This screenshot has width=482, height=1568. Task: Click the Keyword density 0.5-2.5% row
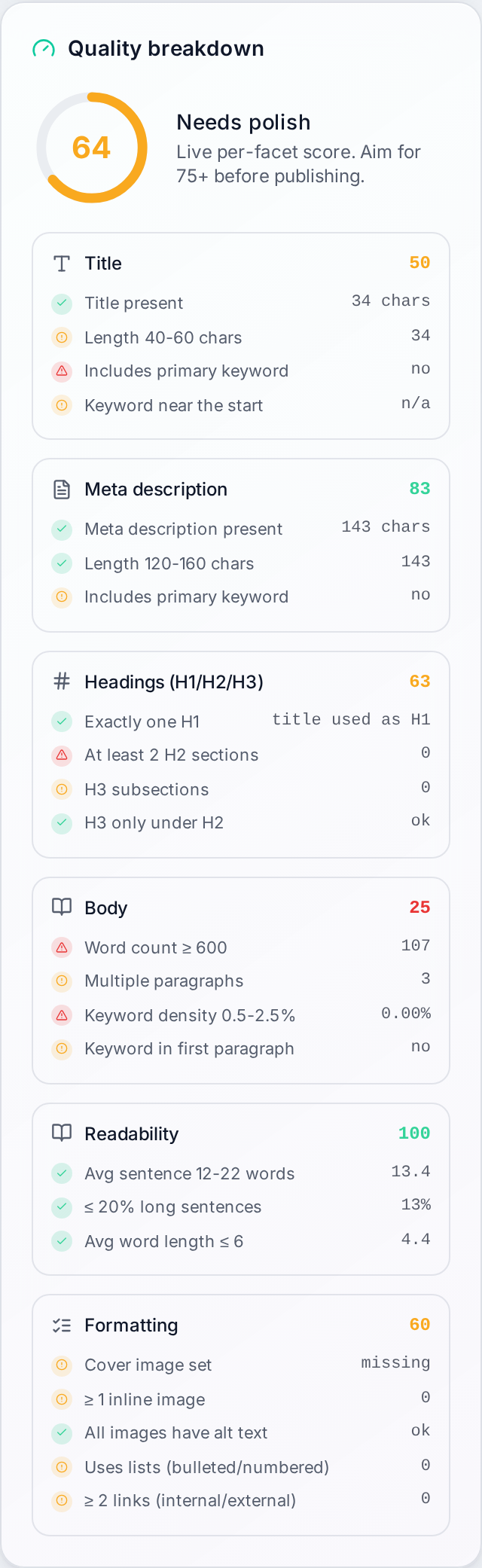point(241,1015)
